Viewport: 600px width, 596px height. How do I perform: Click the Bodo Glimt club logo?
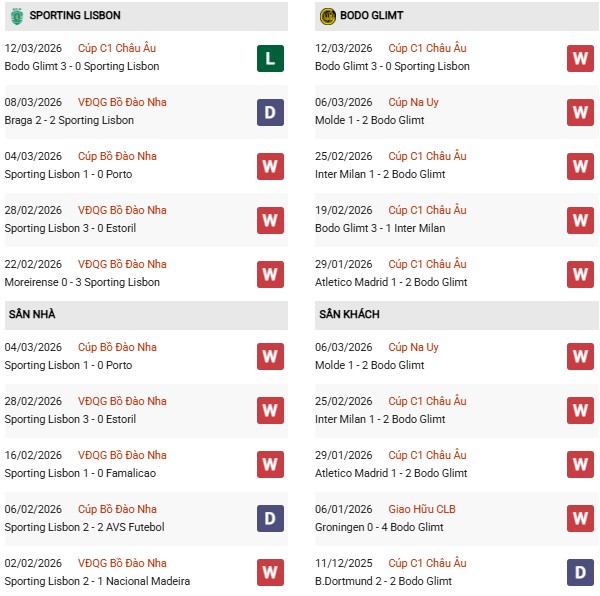328,15
